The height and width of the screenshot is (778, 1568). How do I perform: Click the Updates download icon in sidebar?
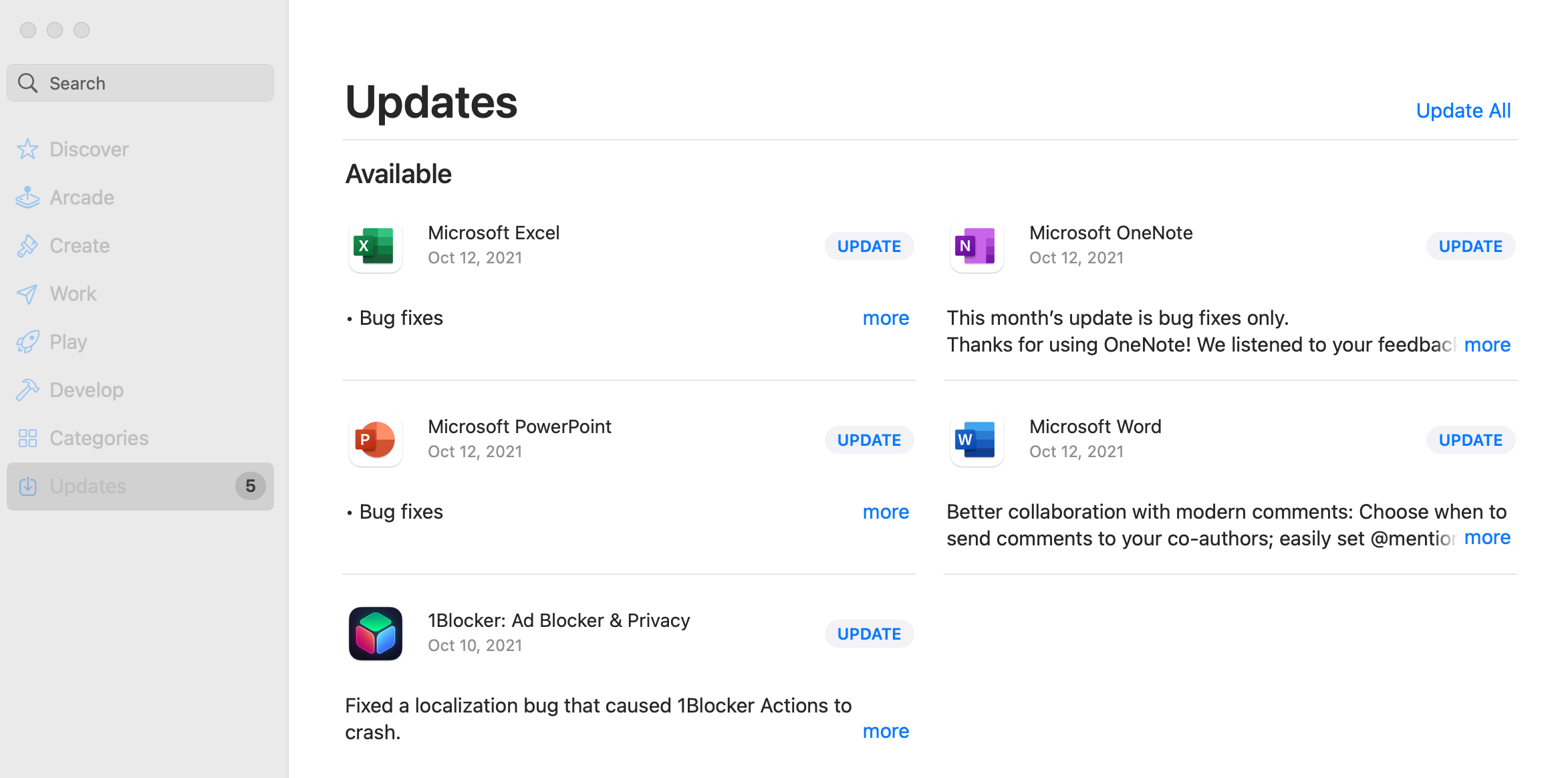tap(27, 486)
